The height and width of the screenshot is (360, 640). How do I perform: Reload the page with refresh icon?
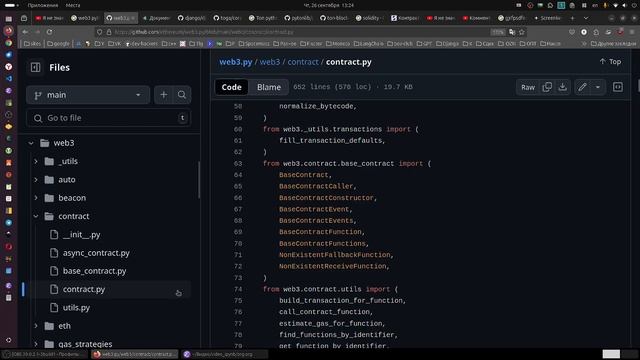[49, 32]
